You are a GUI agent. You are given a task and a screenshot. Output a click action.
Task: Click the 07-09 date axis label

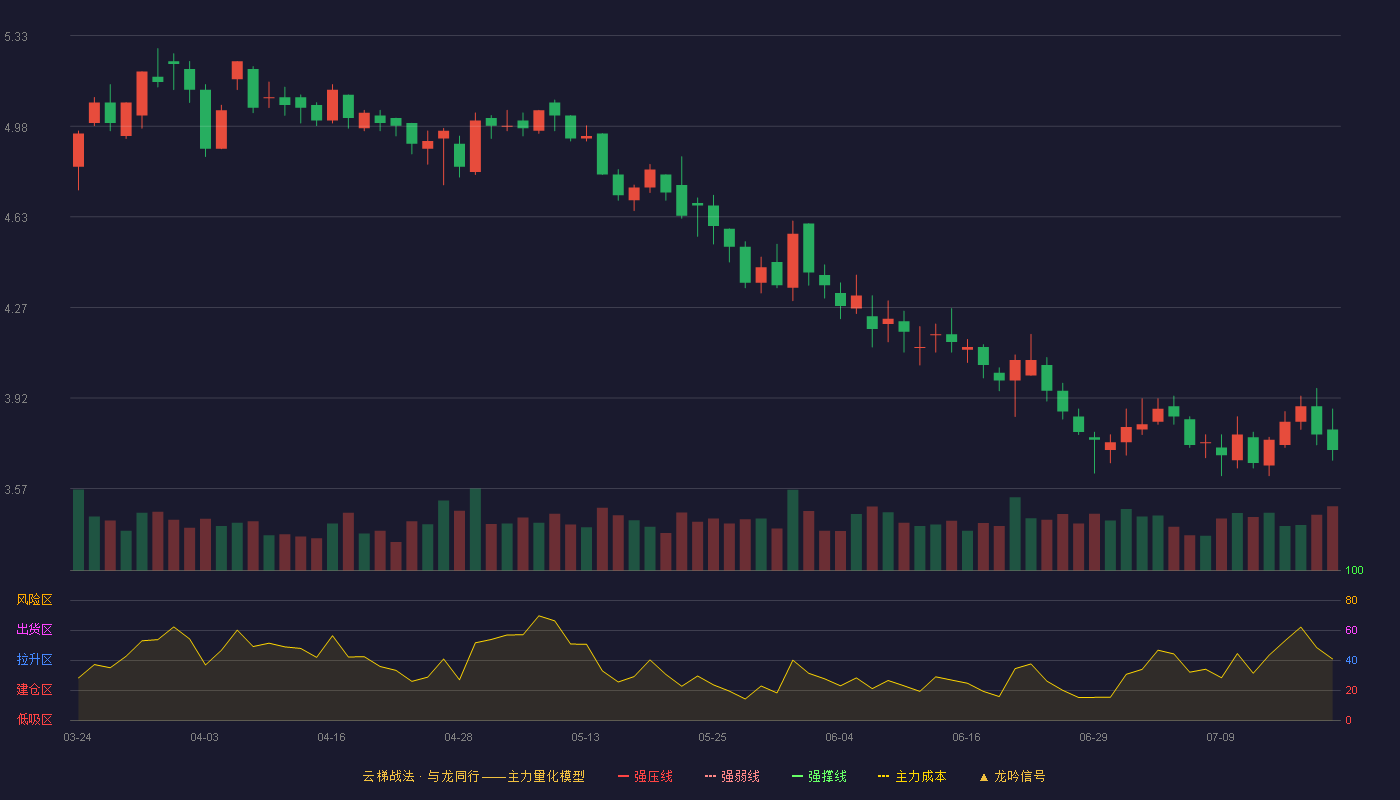(x=1220, y=737)
